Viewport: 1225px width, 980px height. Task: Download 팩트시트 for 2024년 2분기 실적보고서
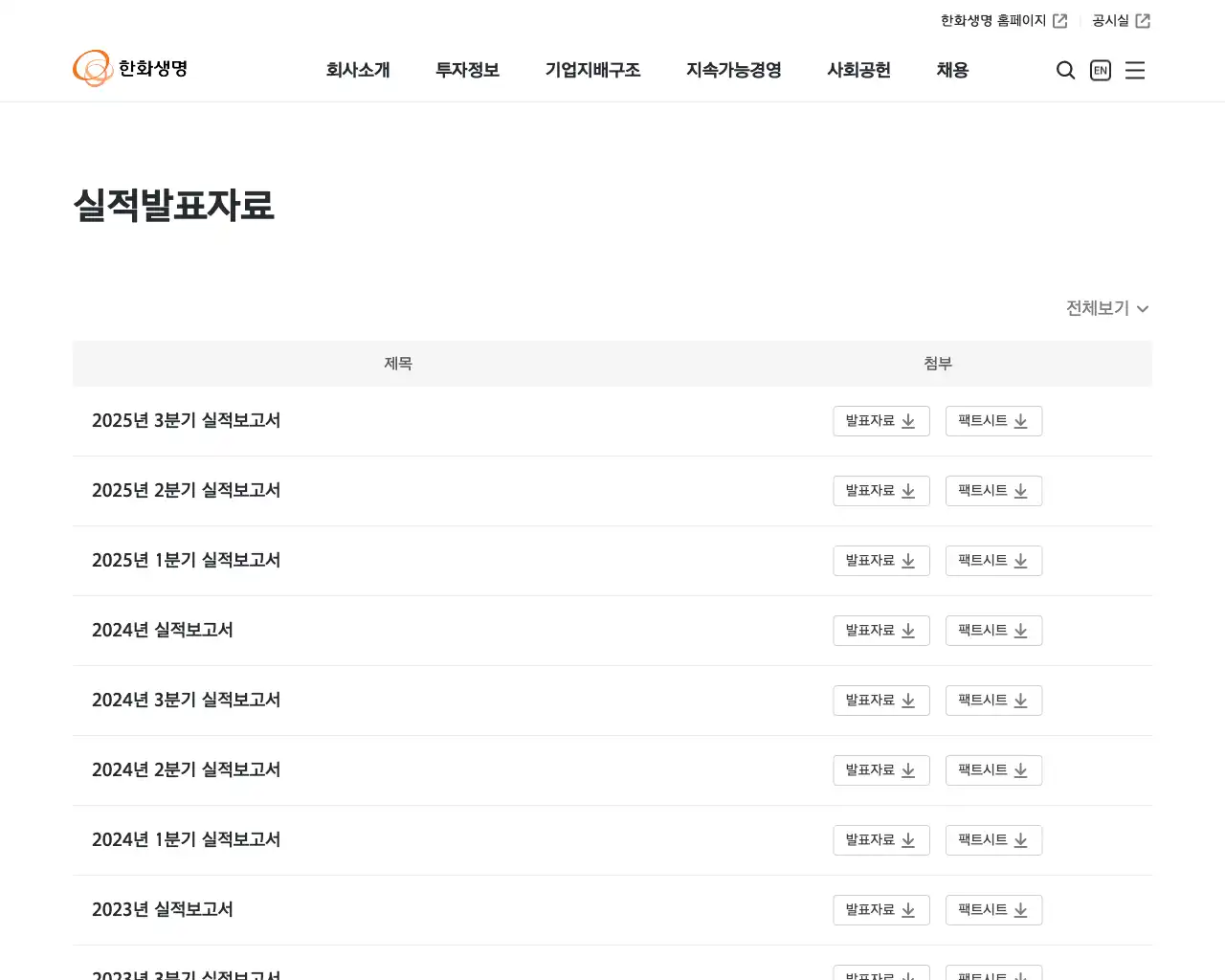993,770
